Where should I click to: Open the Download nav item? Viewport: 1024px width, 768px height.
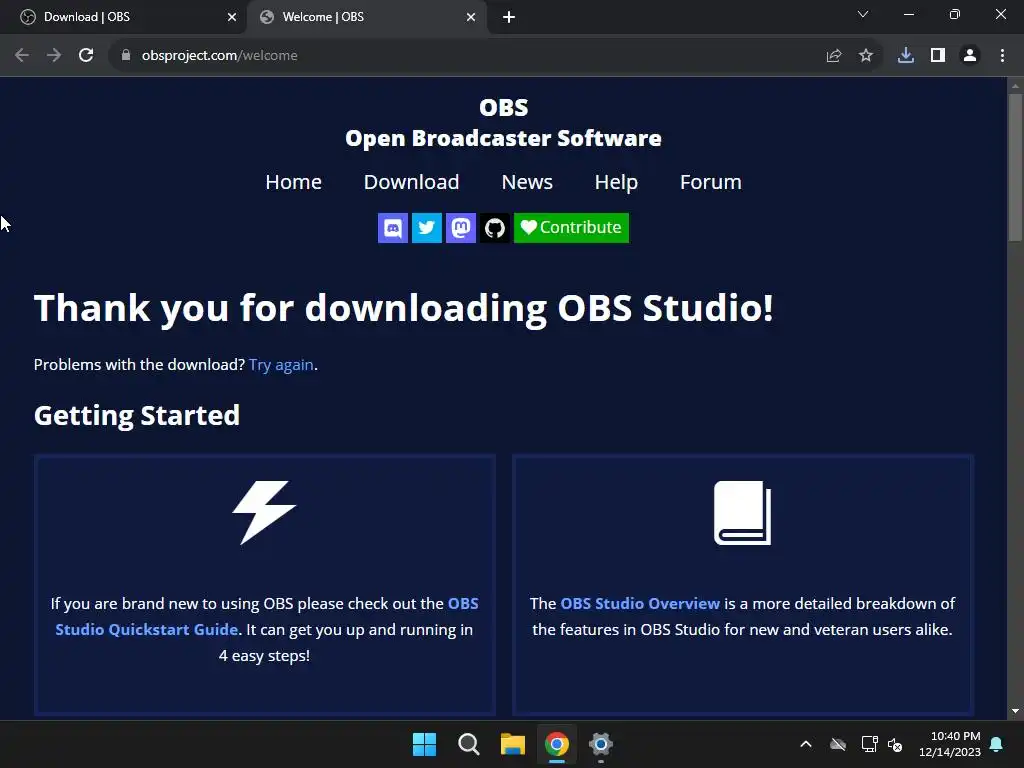tap(411, 182)
